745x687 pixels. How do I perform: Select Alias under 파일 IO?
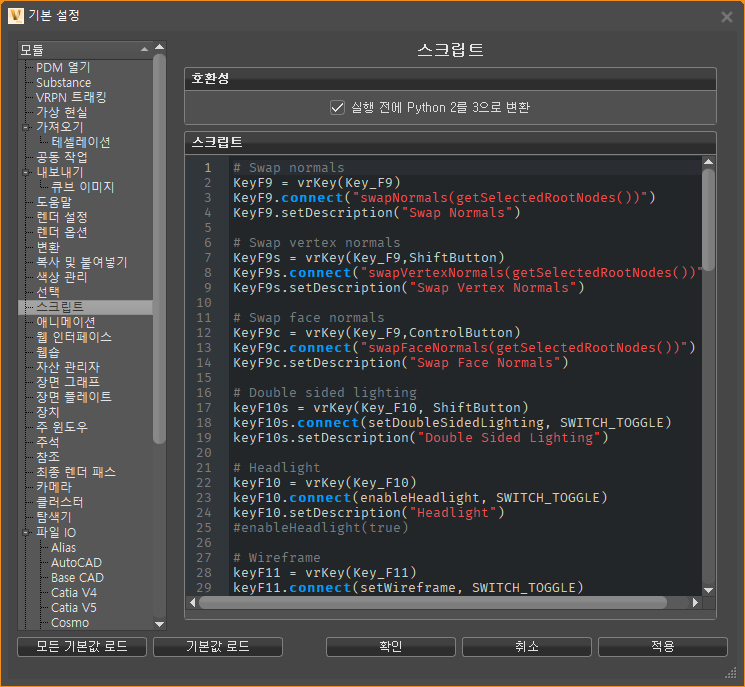tap(64, 548)
